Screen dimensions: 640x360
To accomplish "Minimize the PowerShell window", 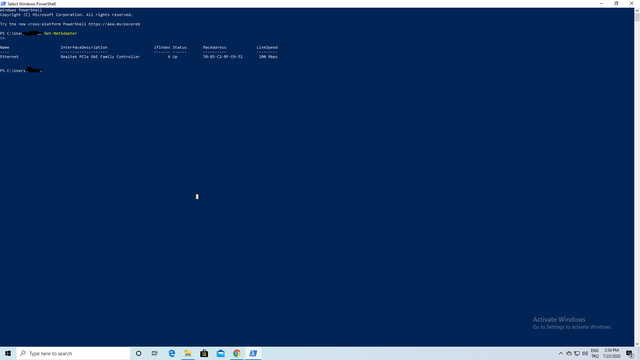I will click(601, 4).
